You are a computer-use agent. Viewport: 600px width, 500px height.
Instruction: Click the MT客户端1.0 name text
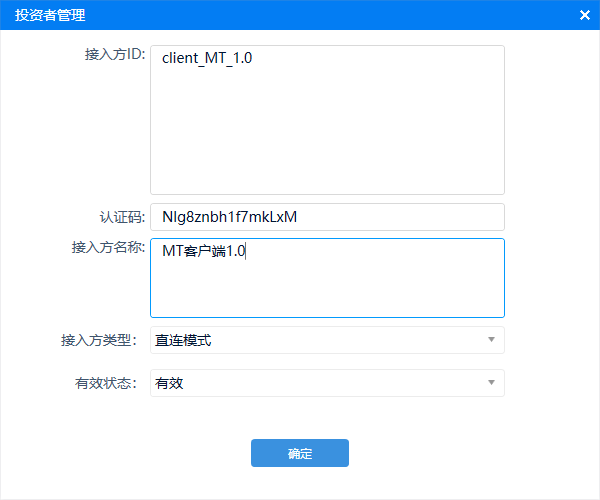[203, 251]
